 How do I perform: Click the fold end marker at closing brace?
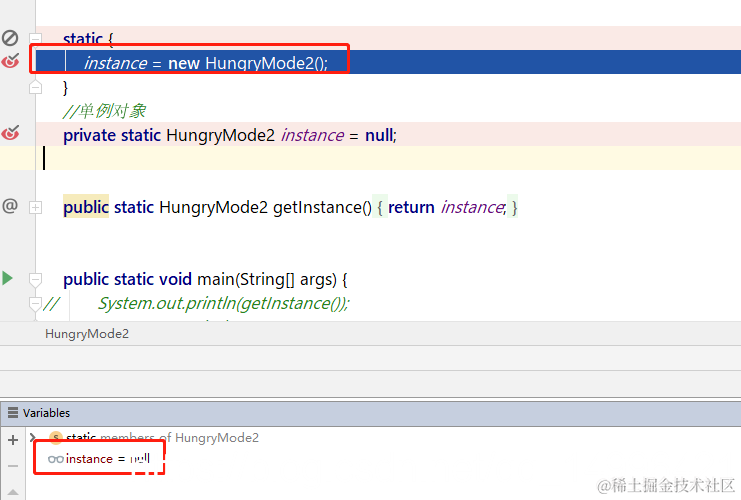tap(35, 87)
